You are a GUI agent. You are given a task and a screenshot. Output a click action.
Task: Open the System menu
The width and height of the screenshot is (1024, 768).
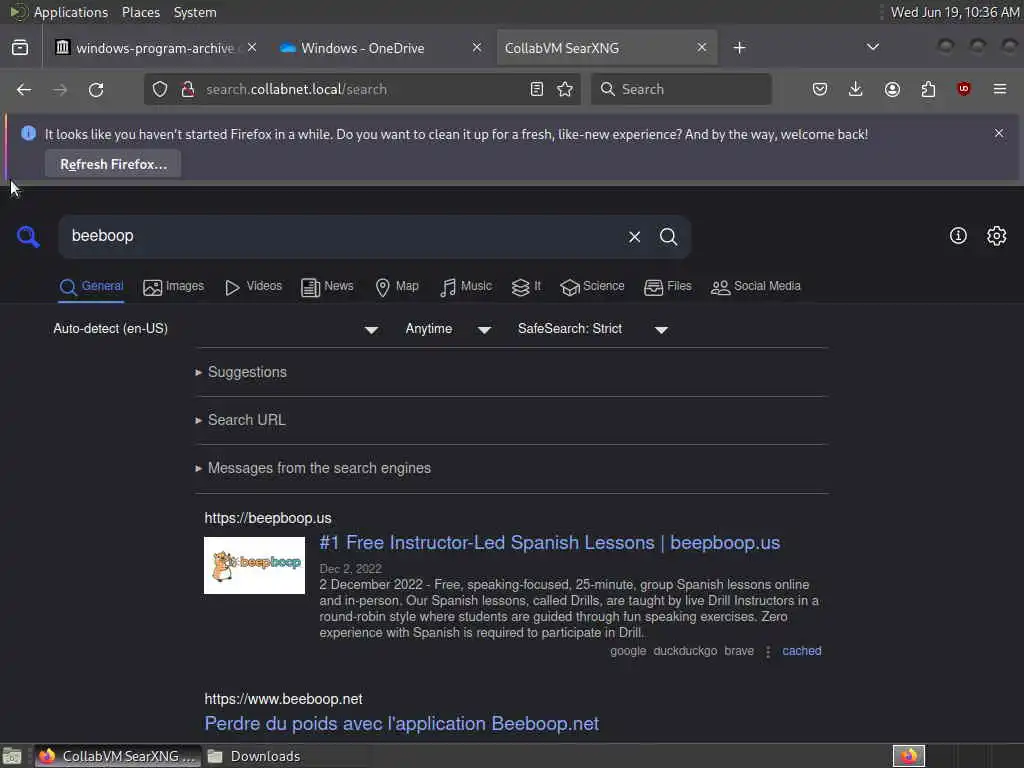coord(195,12)
